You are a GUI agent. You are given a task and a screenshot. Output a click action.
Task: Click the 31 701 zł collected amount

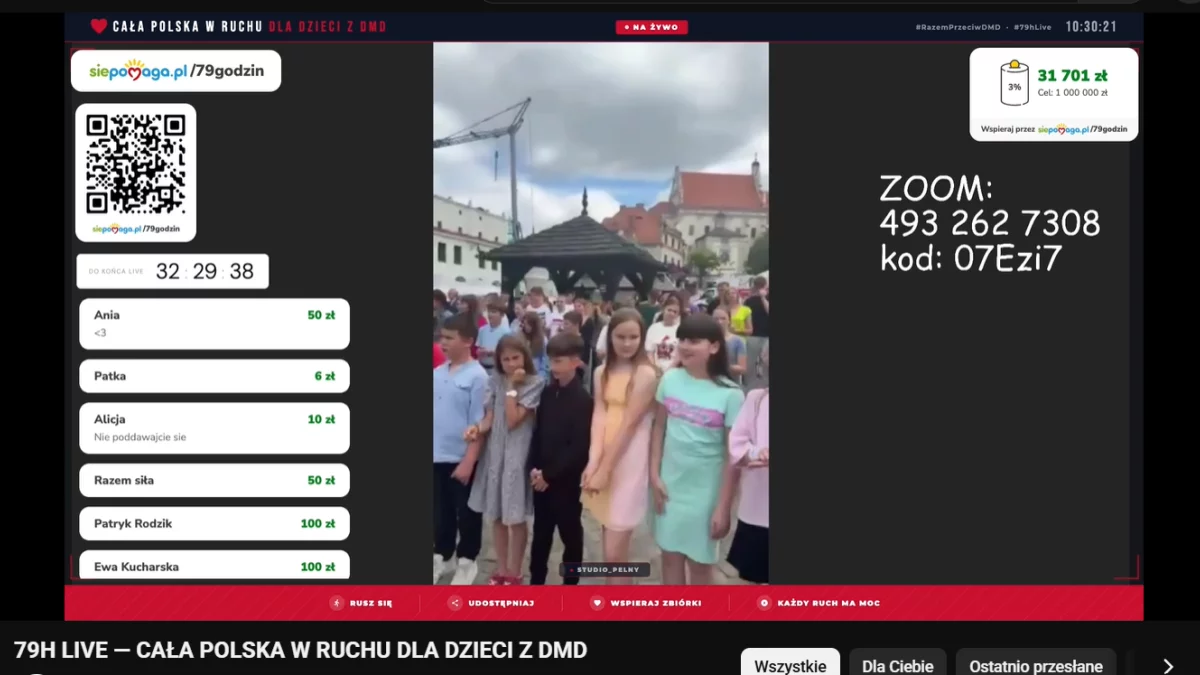(1072, 75)
